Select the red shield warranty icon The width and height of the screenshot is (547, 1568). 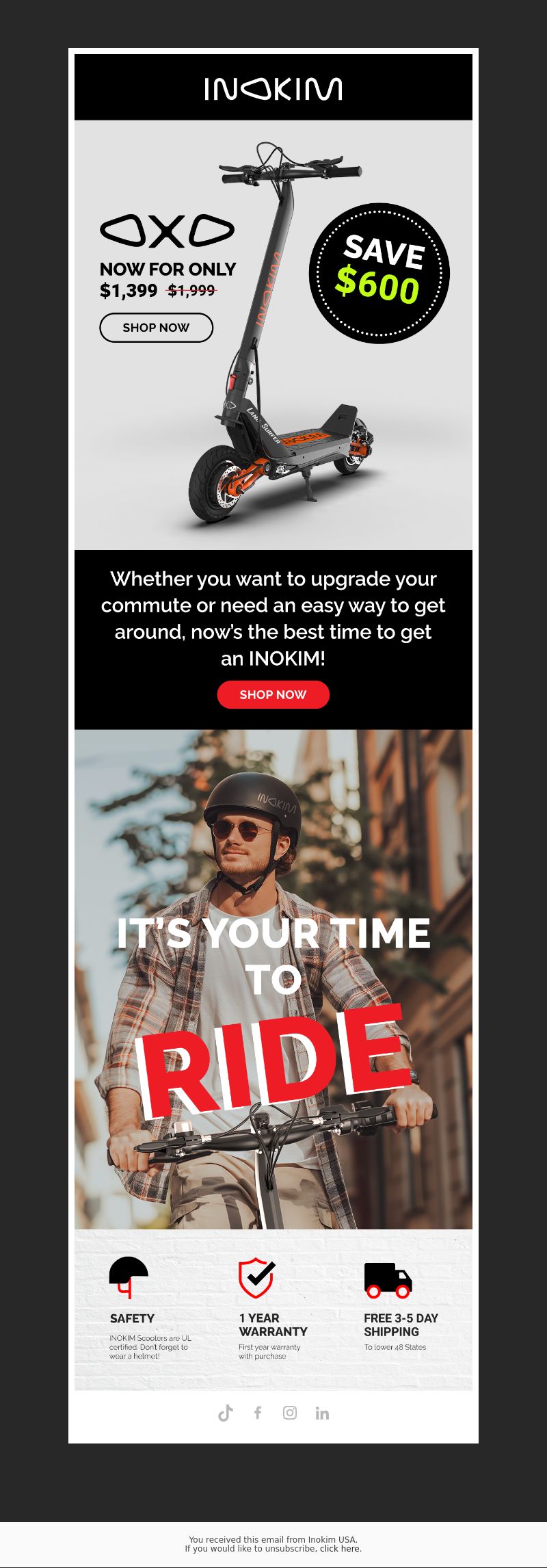coord(256,1277)
